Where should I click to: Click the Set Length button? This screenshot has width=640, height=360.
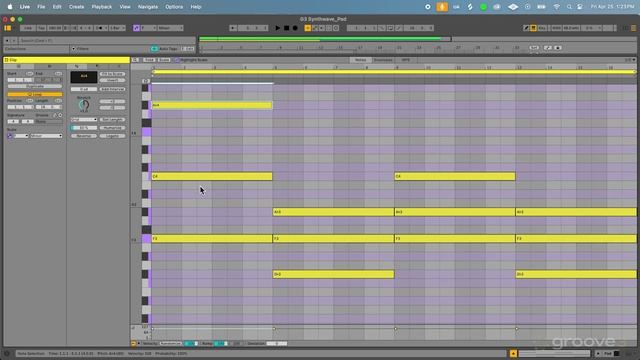click(x=112, y=120)
